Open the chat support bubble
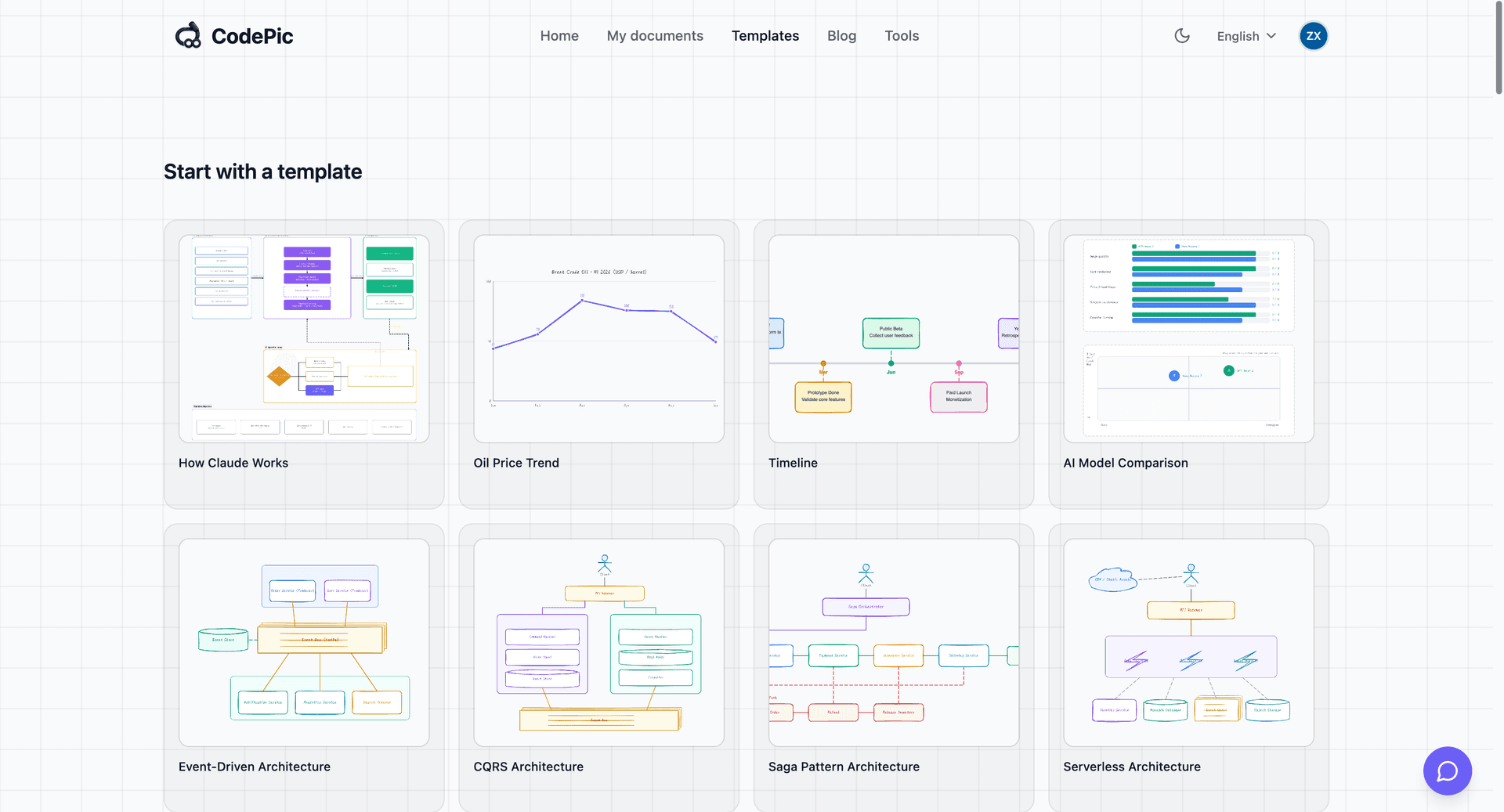The height and width of the screenshot is (812, 1504). [1447, 770]
